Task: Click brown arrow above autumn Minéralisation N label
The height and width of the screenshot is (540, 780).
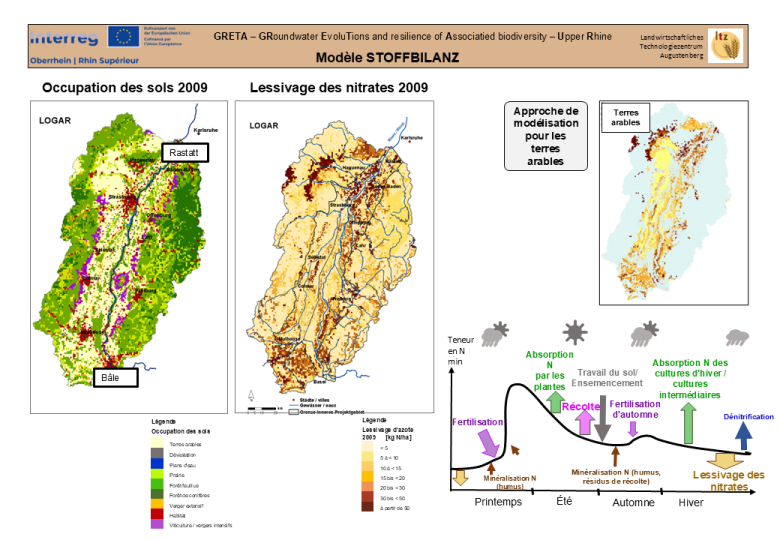Action: pyautogui.click(x=615, y=456)
